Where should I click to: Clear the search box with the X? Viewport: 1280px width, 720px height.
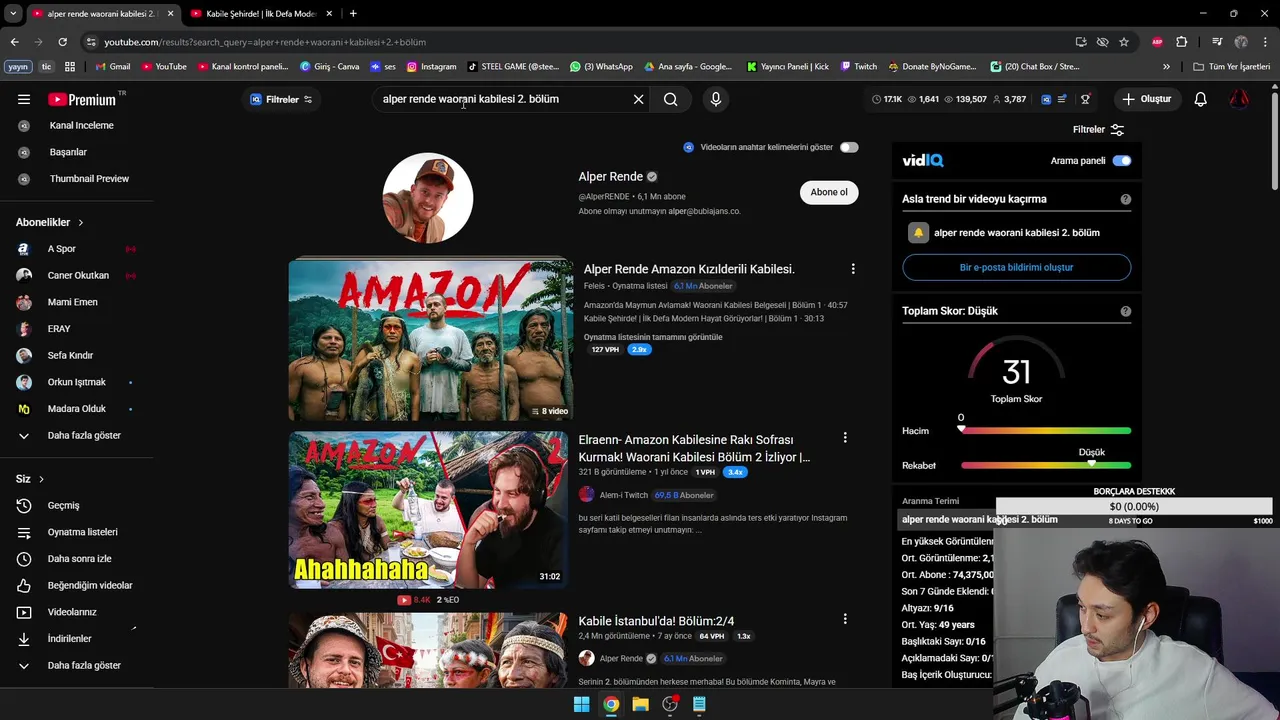tap(638, 99)
